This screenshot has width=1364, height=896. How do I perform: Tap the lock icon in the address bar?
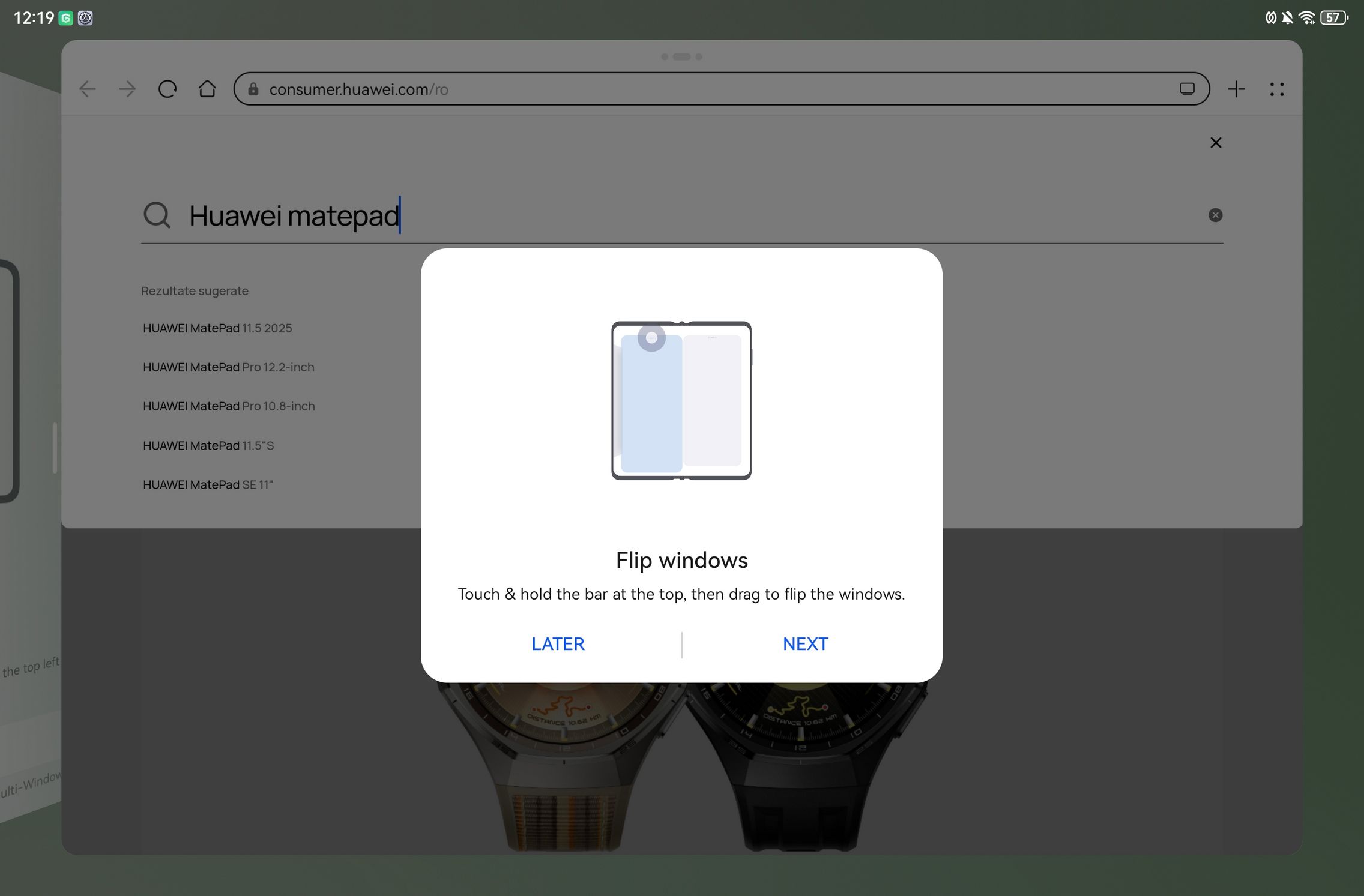tap(253, 89)
